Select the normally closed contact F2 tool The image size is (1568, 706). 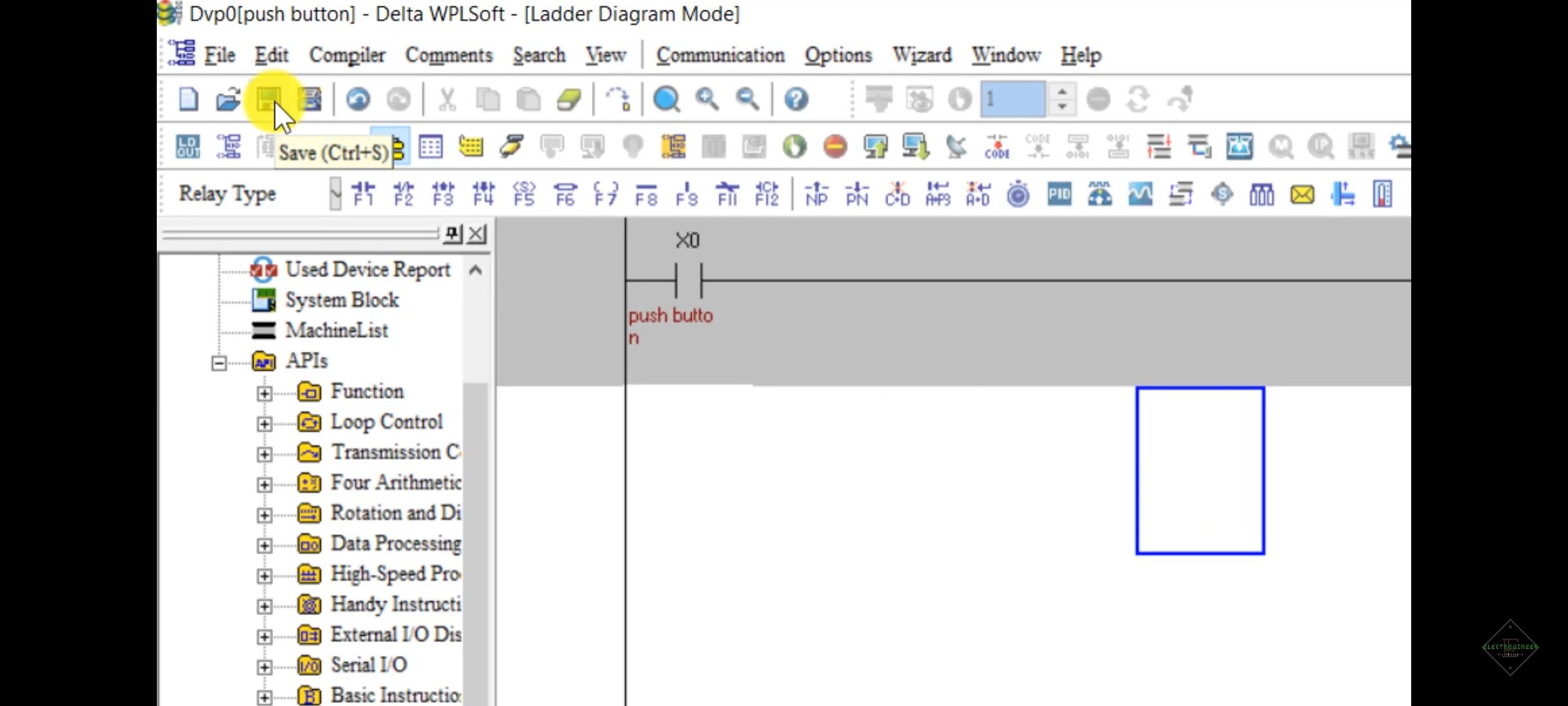[x=404, y=193]
